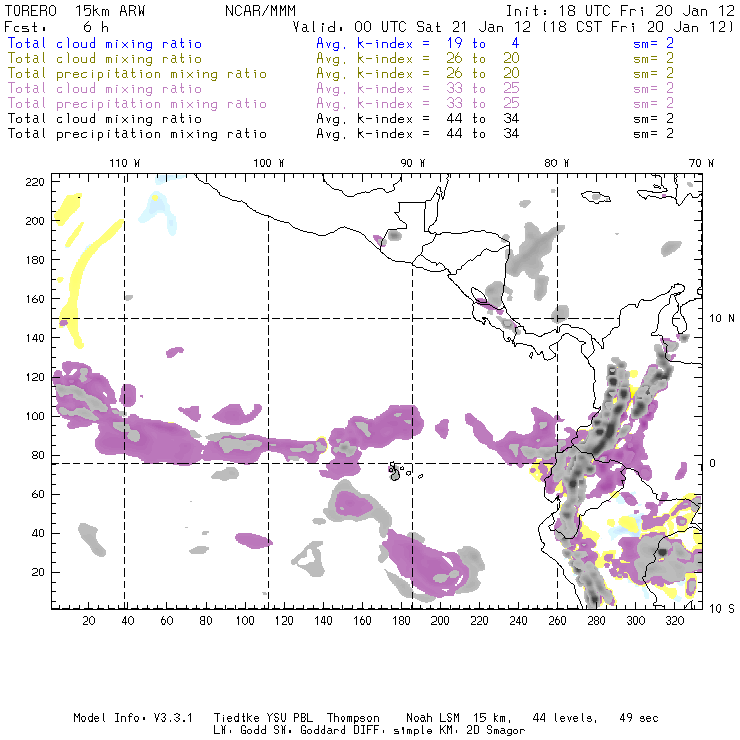Click the "100 W" longitude label
Screen dimensions: 740x740
[269, 163]
